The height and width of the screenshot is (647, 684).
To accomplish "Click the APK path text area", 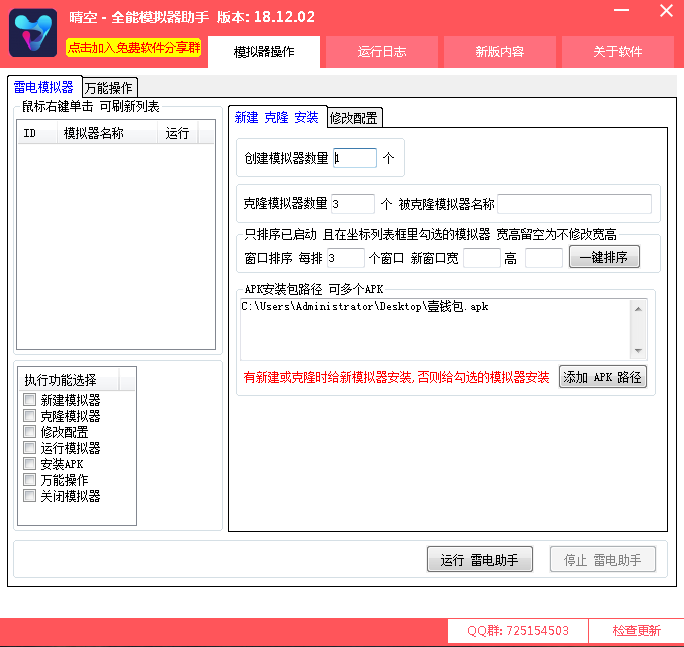I will tap(435, 329).
